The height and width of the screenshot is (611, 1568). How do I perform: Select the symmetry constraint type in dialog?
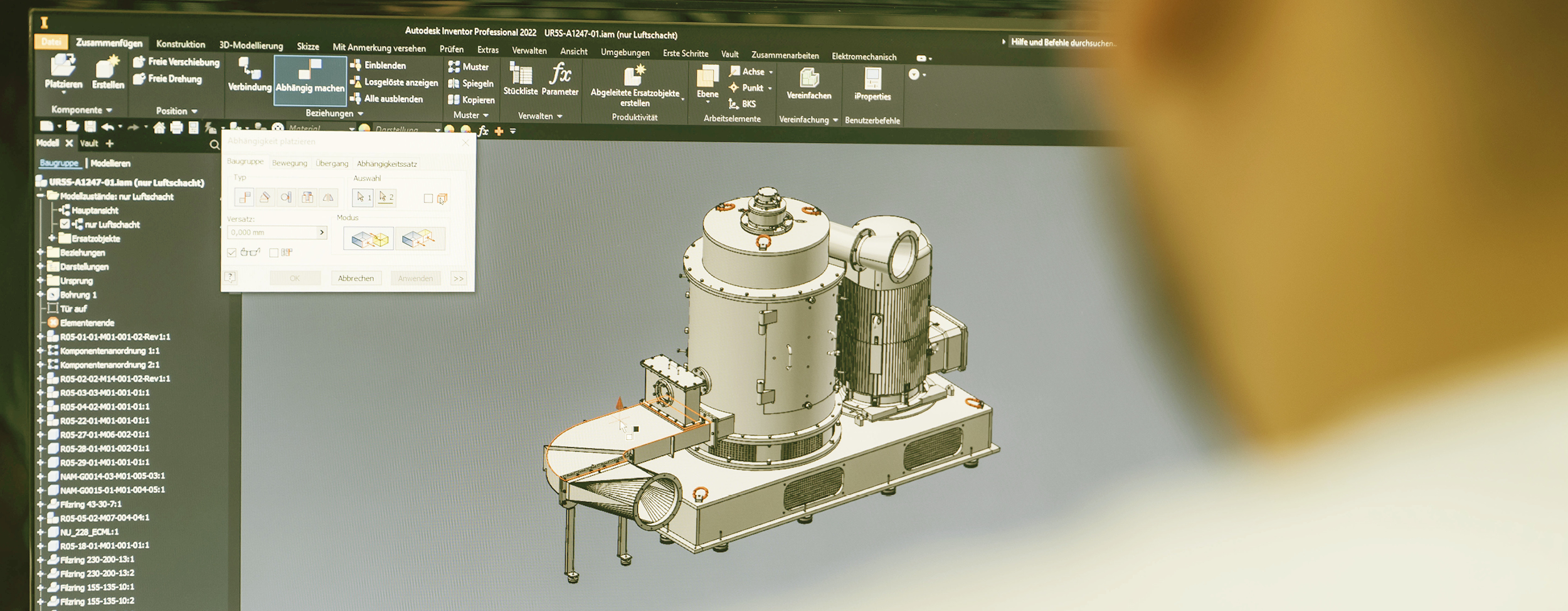coord(328,198)
